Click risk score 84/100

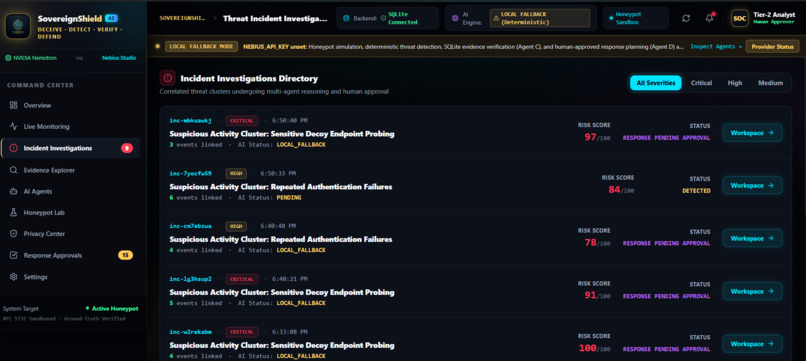(621, 190)
